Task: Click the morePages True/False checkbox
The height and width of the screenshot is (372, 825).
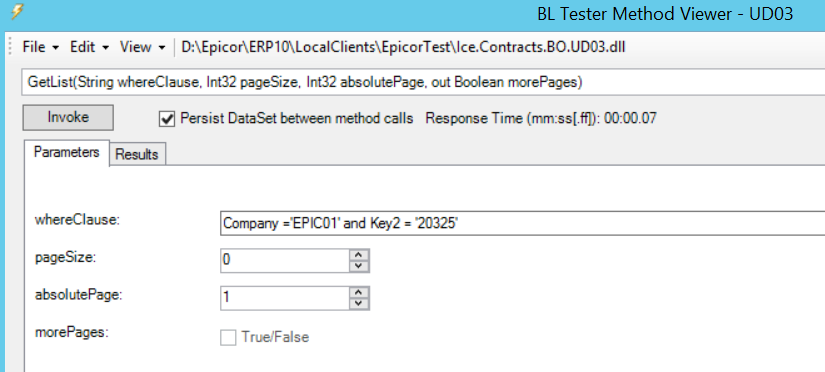Action: 228,337
